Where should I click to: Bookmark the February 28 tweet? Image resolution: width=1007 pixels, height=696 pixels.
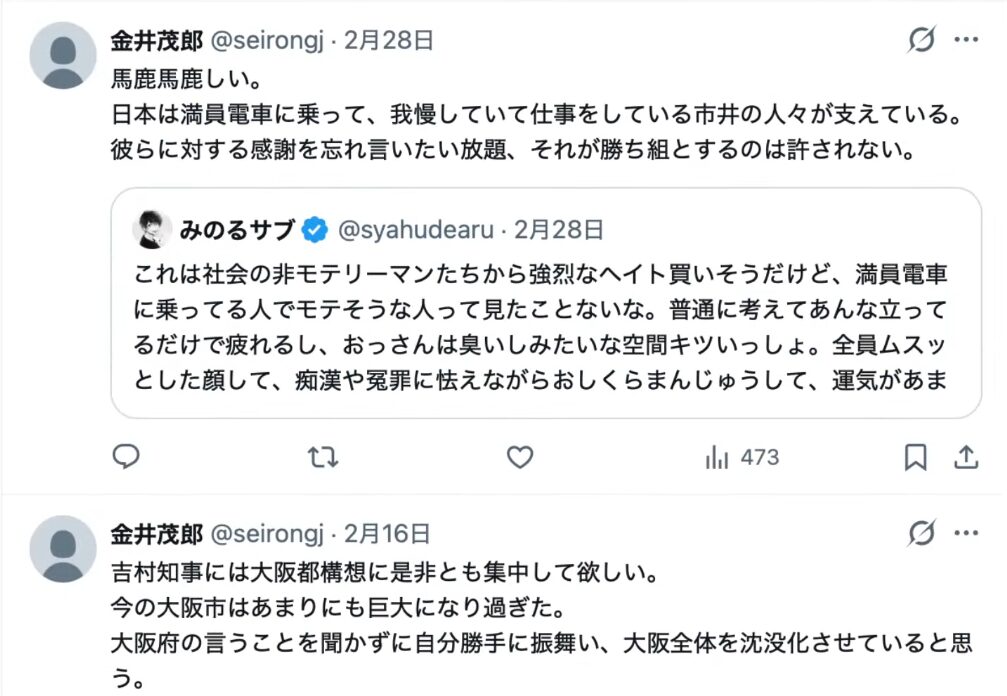pos(915,458)
